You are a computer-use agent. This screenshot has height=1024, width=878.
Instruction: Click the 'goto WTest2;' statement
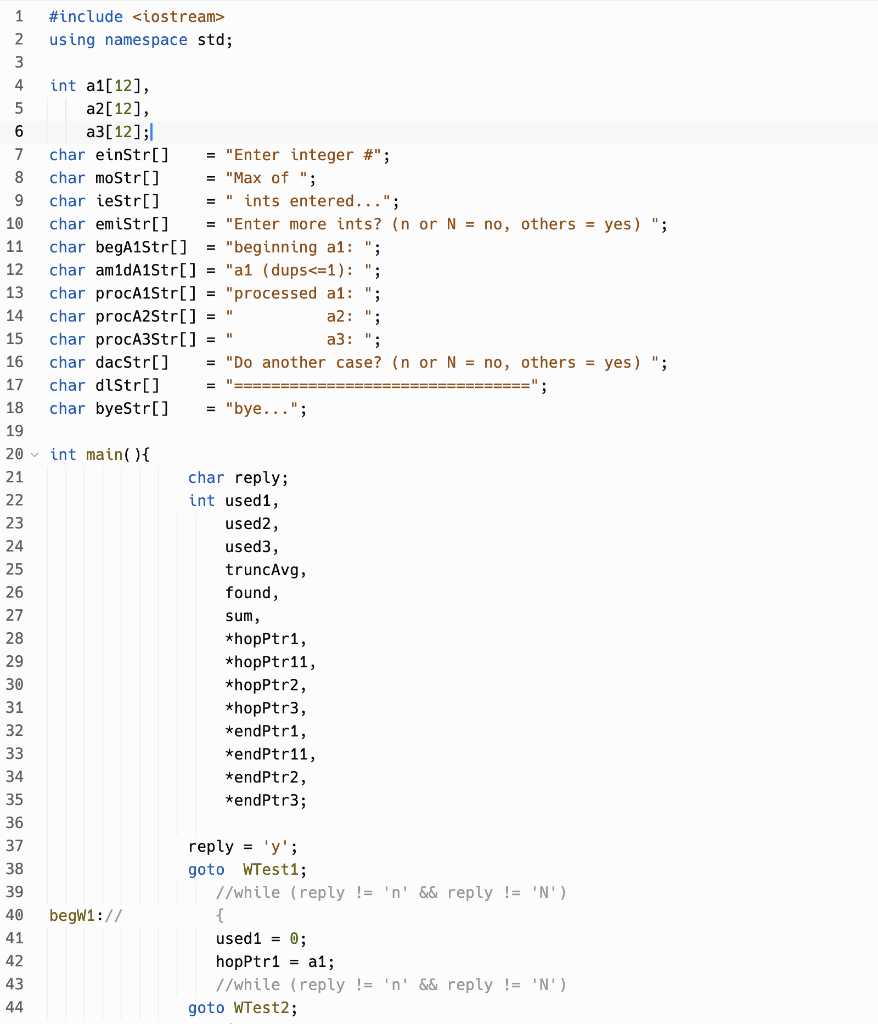[x=242, y=1008]
